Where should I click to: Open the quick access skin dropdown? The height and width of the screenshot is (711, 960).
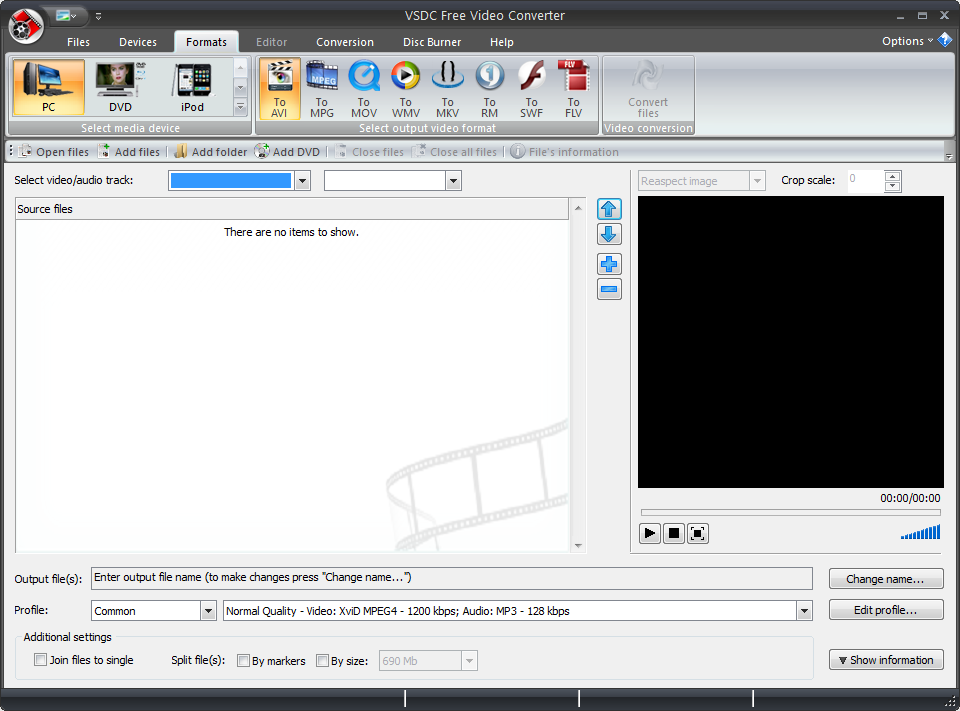pyautogui.click(x=66, y=16)
